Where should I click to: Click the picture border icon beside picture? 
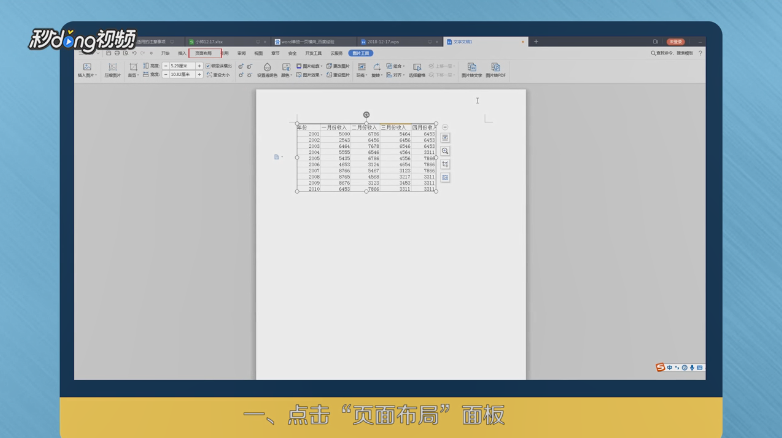point(445,178)
